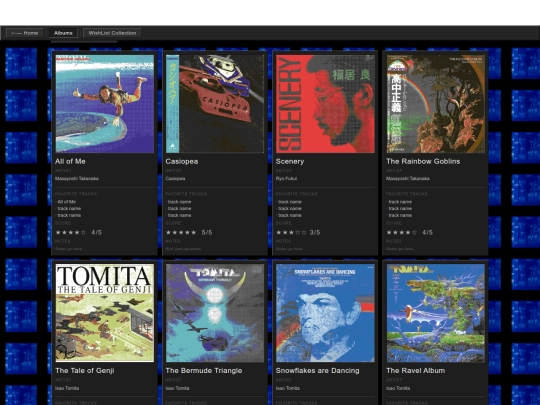The height and width of the screenshot is (405, 540).
Task: Select the 'All of Me' album title
Action: point(70,161)
